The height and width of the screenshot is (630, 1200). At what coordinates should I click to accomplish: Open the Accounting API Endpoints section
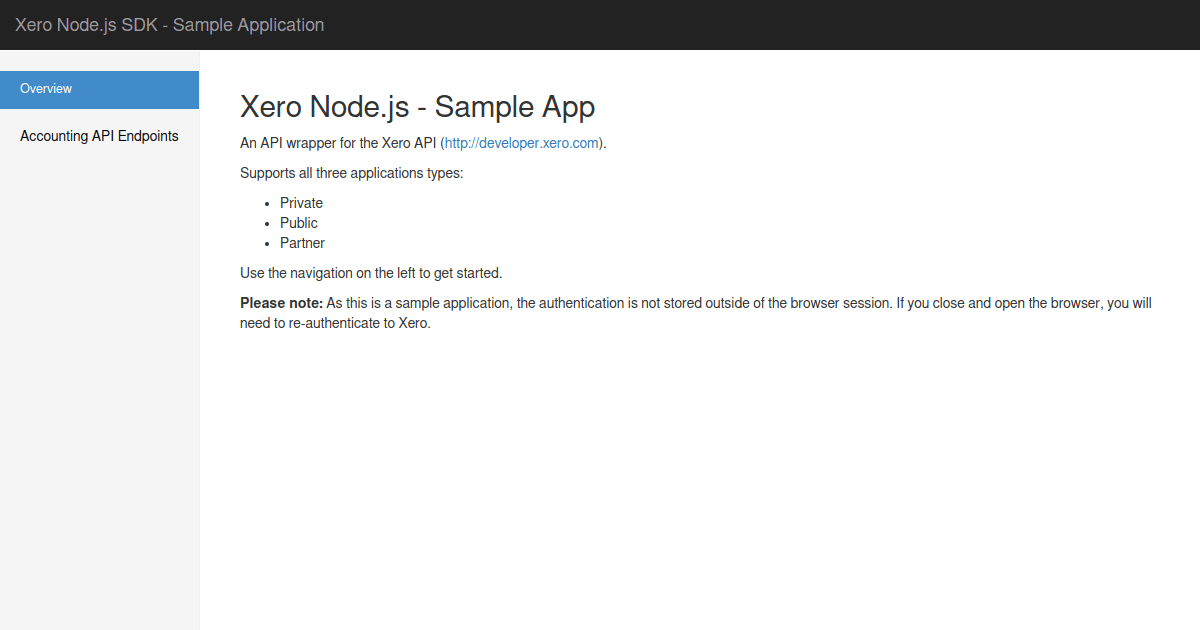(x=99, y=136)
